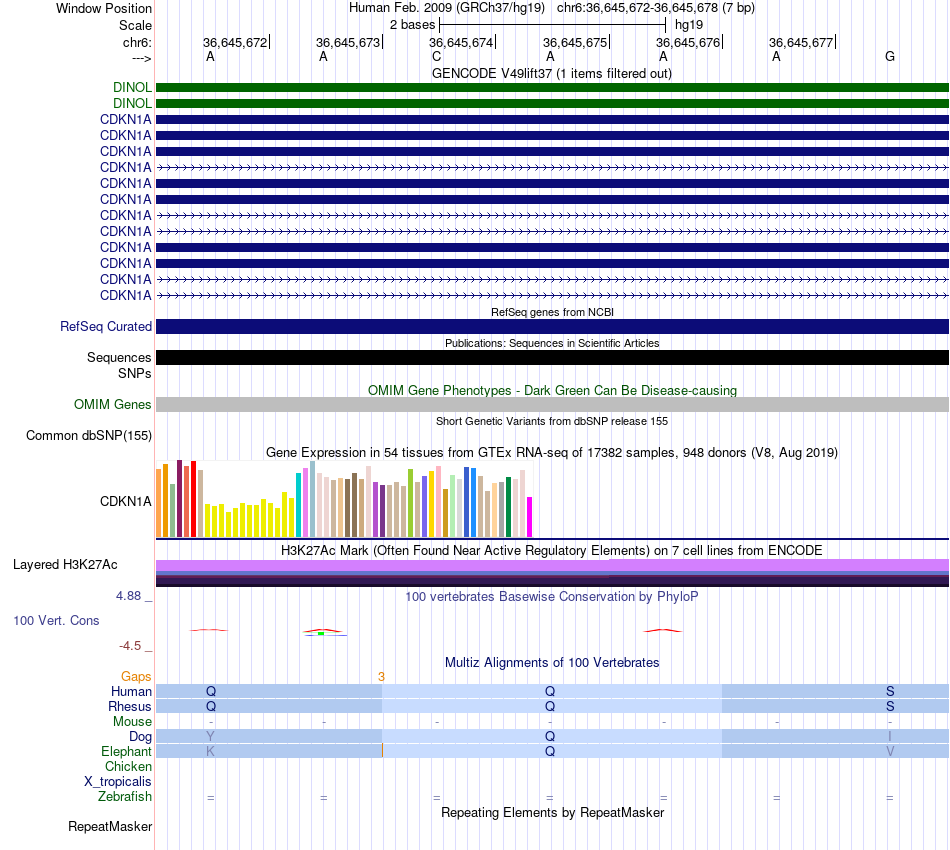
Task: Click the 'Short Genetic Variants from dbSNP' title
Action: 552,421
